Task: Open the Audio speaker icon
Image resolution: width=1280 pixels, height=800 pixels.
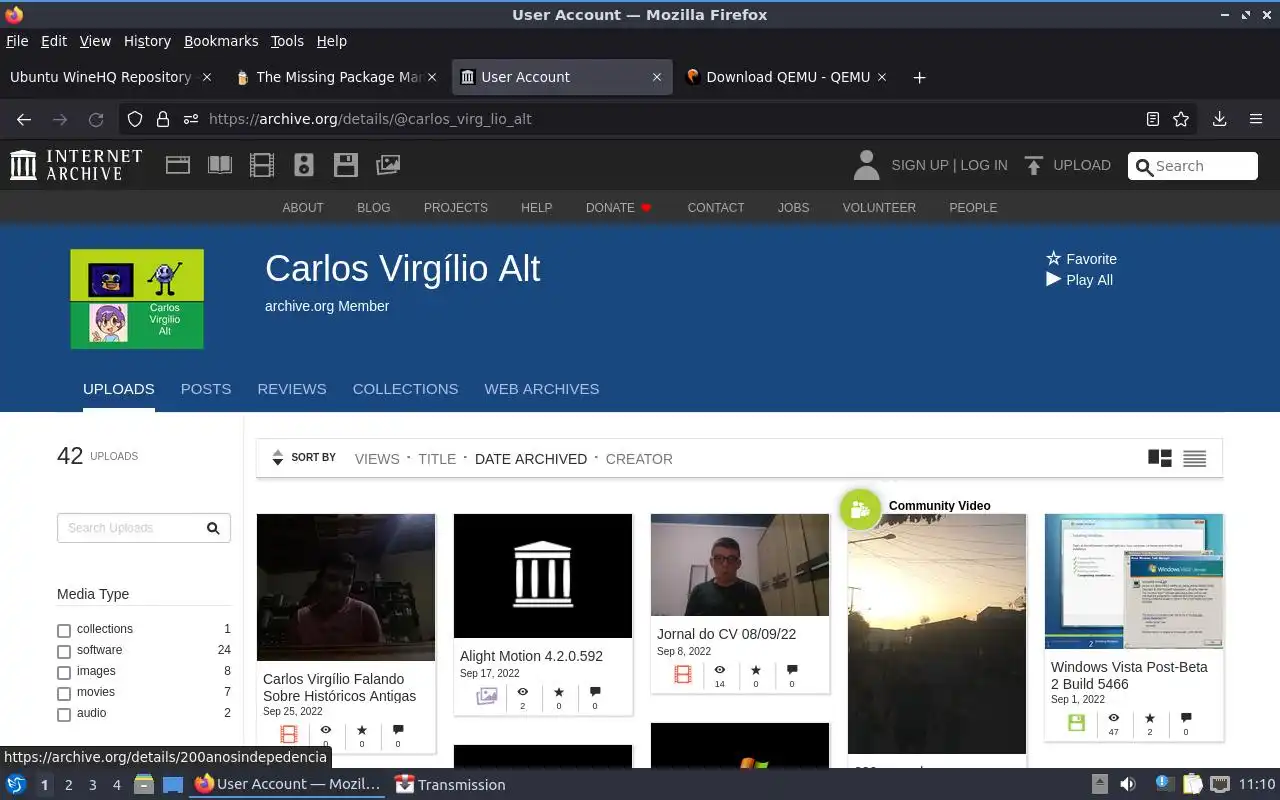Action: click(x=304, y=165)
